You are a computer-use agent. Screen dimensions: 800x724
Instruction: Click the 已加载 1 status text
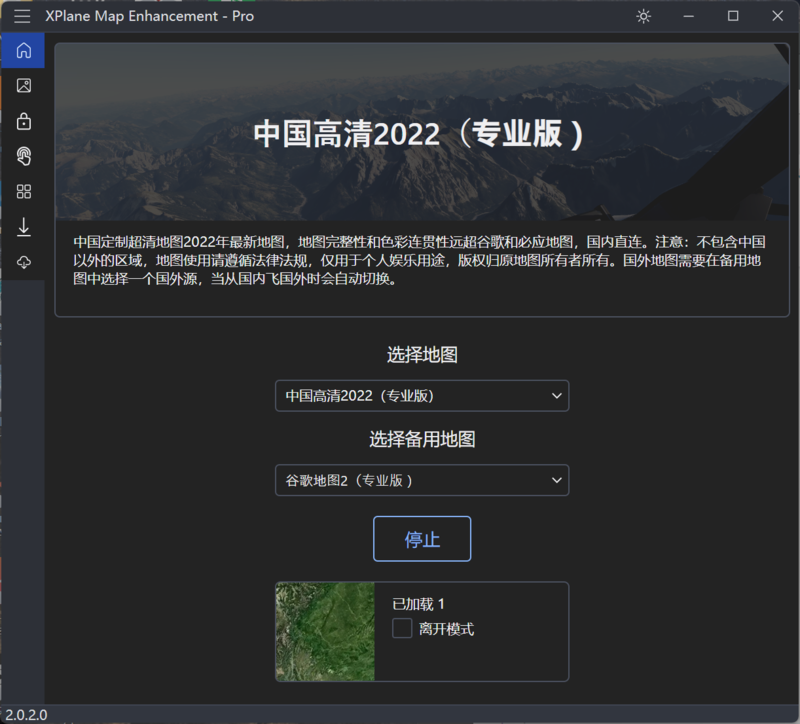pos(418,604)
